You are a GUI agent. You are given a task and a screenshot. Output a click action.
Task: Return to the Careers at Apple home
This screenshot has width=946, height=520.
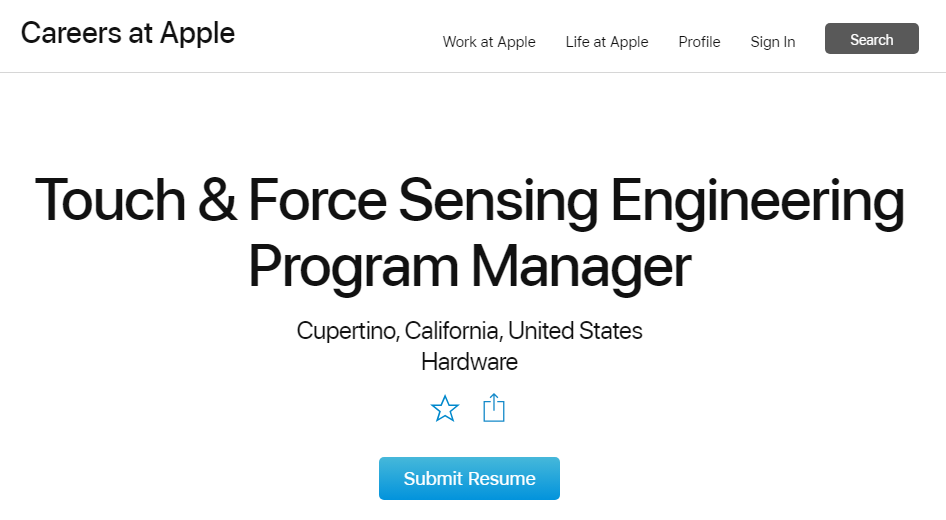pyautogui.click(x=128, y=33)
